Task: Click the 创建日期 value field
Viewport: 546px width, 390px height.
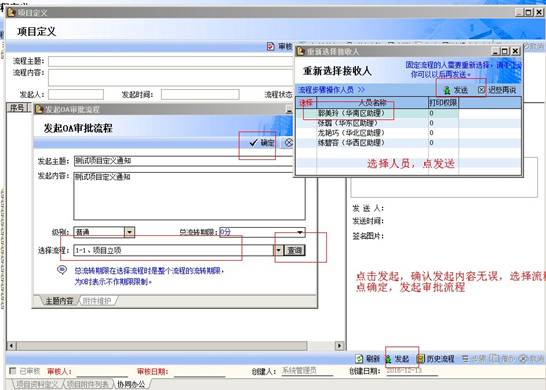Action: [x=412, y=371]
